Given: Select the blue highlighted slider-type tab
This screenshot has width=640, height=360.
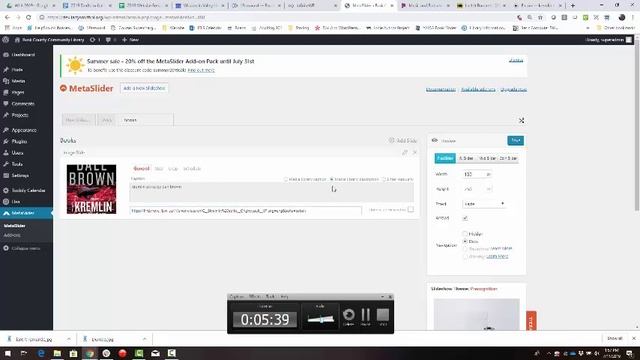Looking at the screenshot, I should [445, 158].
